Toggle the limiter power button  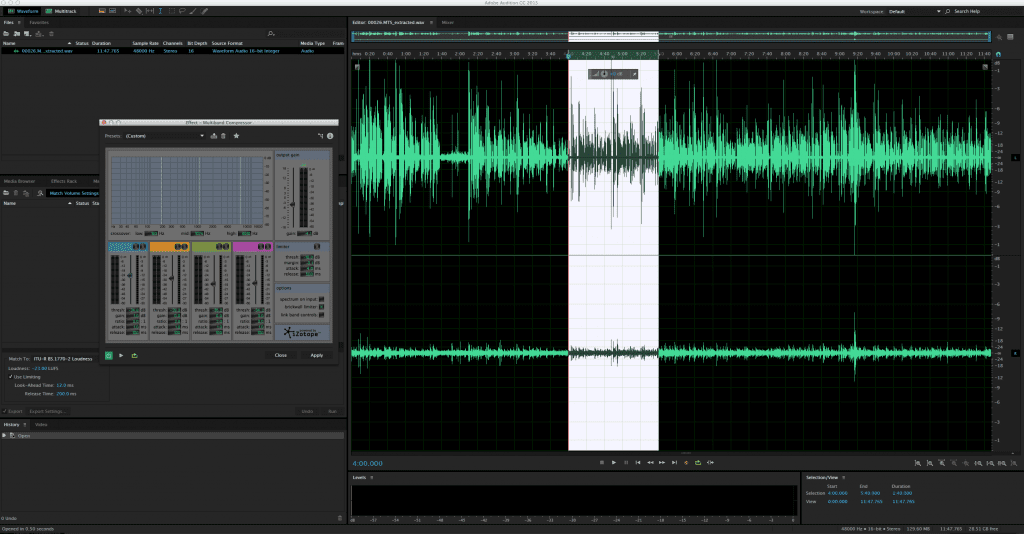click(317, 246)
